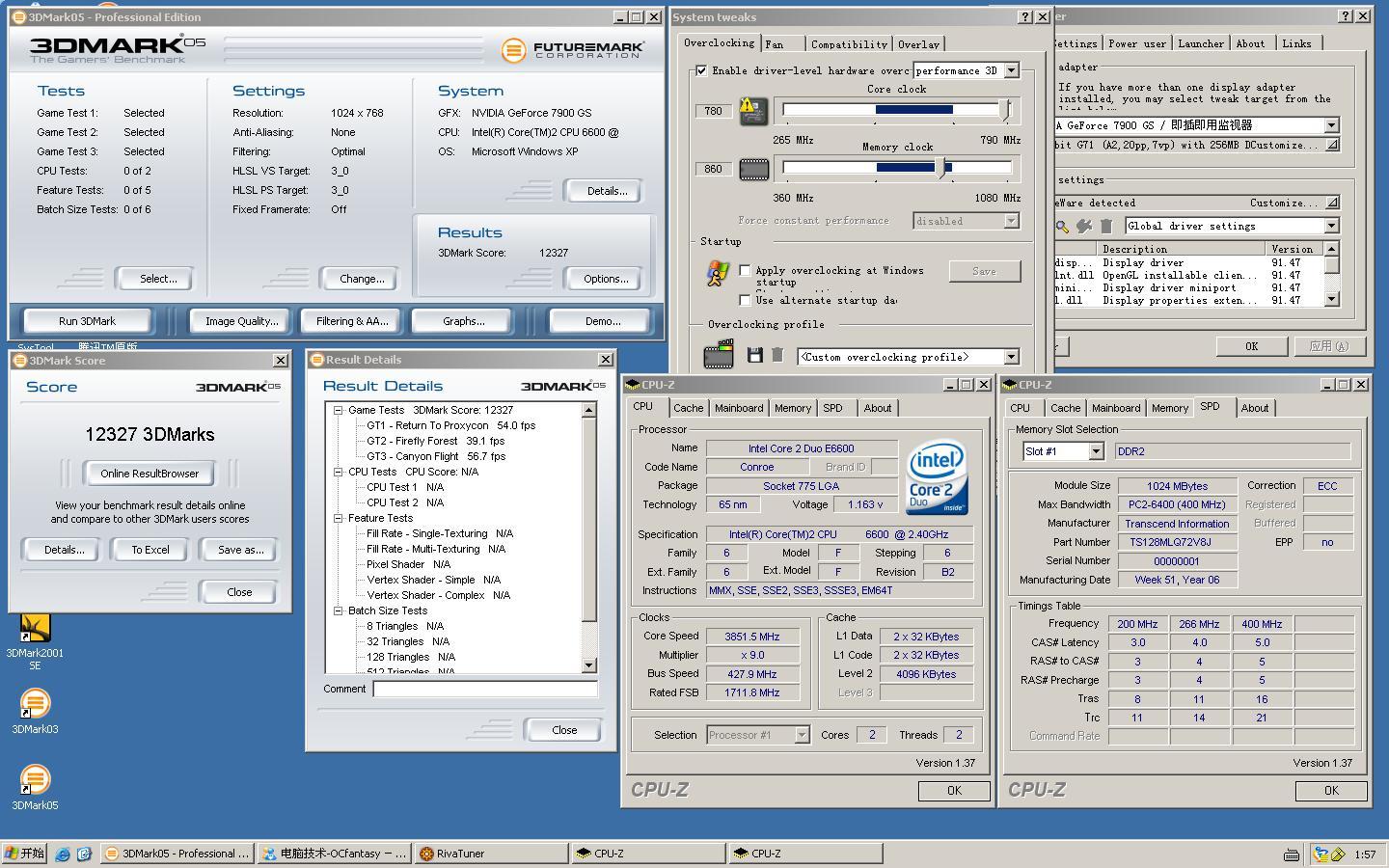Click the memory clock chip icon
The width and height of the screenshot is (1389, 868).
click(753, 170)
